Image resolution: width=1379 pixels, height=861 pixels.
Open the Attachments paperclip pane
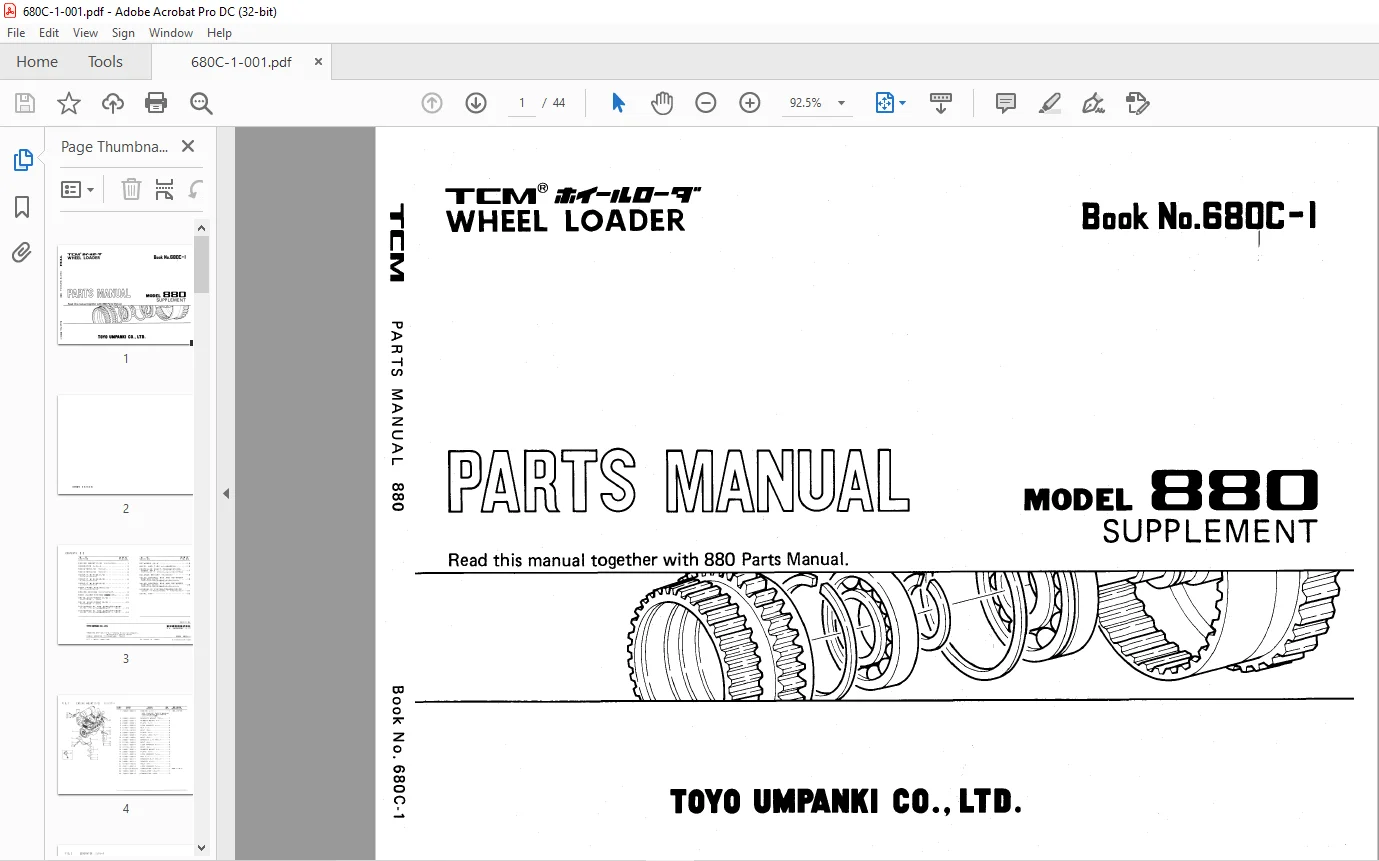tap(22, 253)
